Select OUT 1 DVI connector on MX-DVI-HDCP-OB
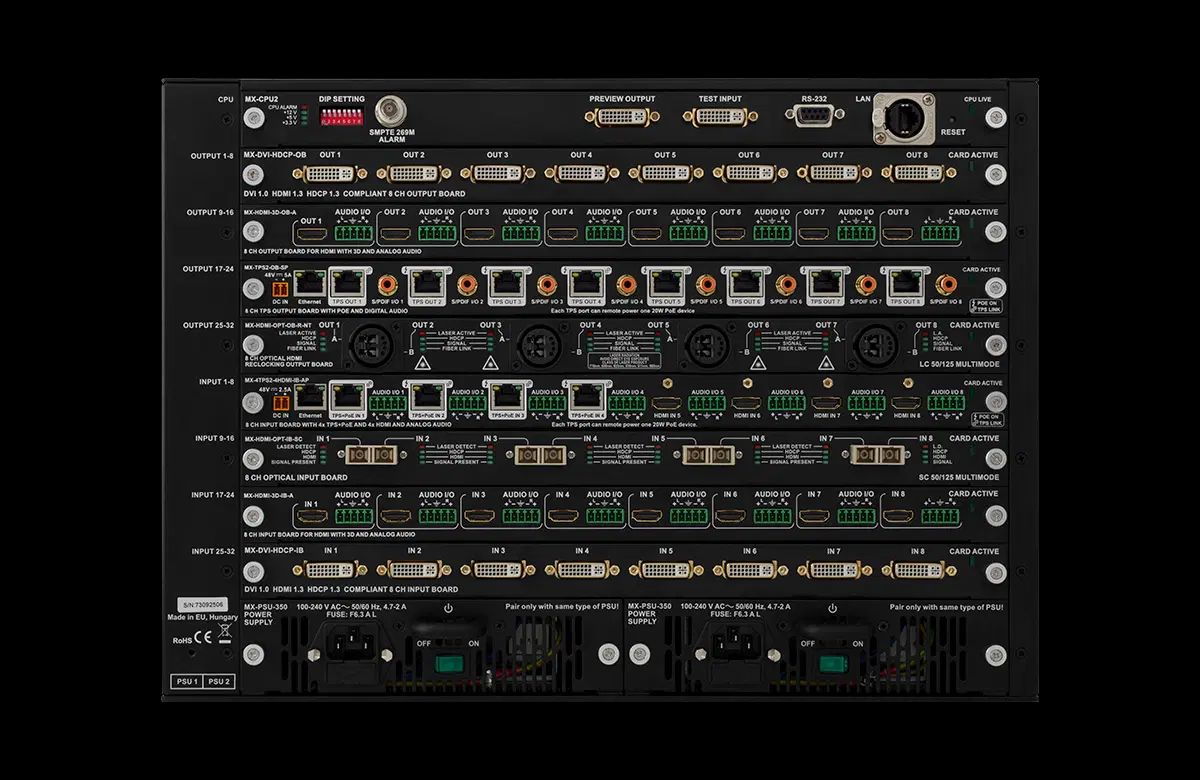This screenshot has width=1200, height=780. 331,172
